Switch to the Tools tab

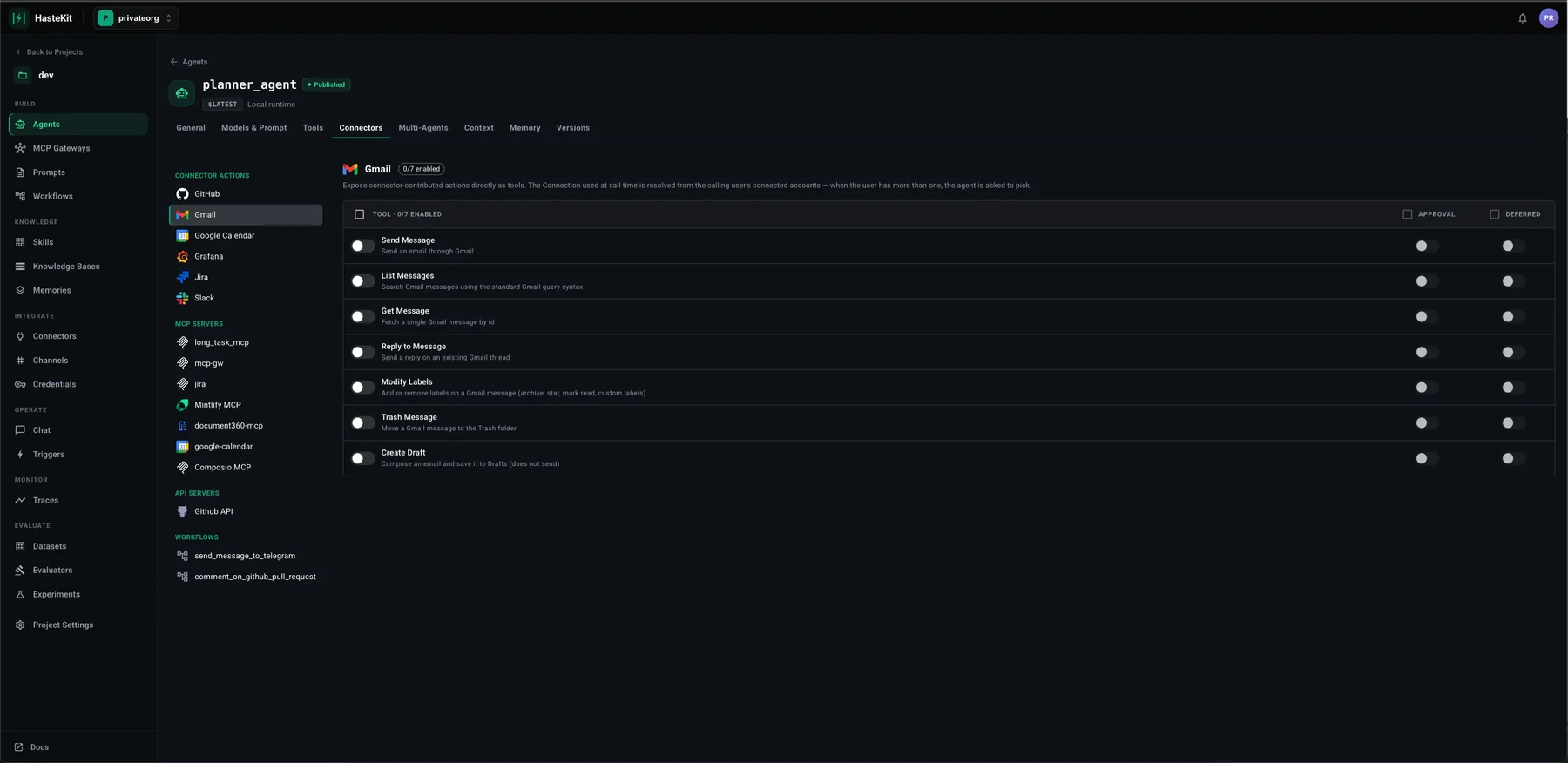(313, 128)
